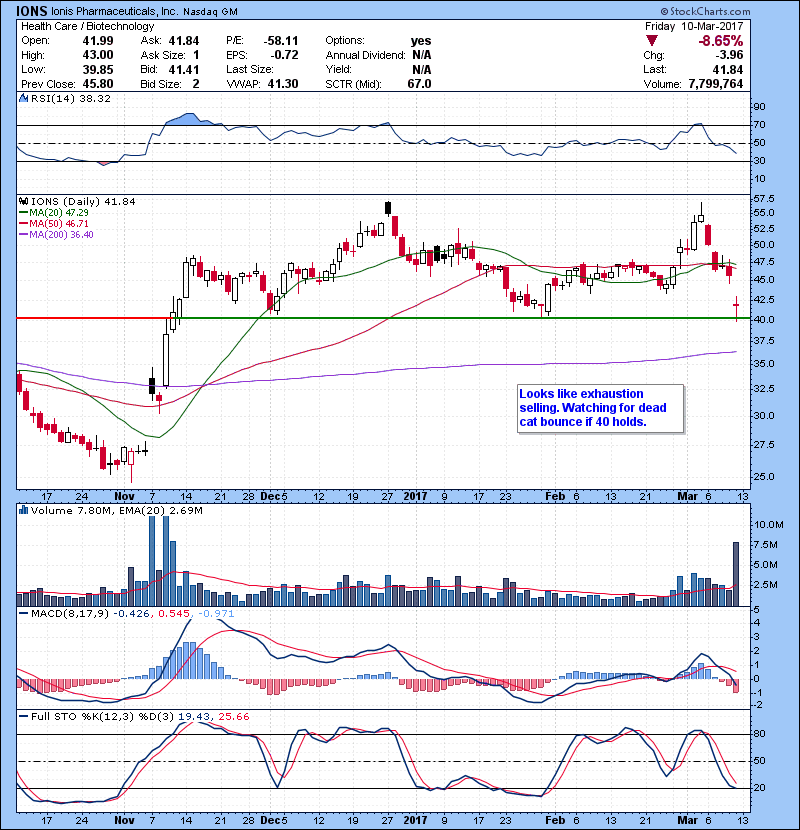
Task: Click the MA(50) 46.71 legend text
Action: tap(59, 224)
